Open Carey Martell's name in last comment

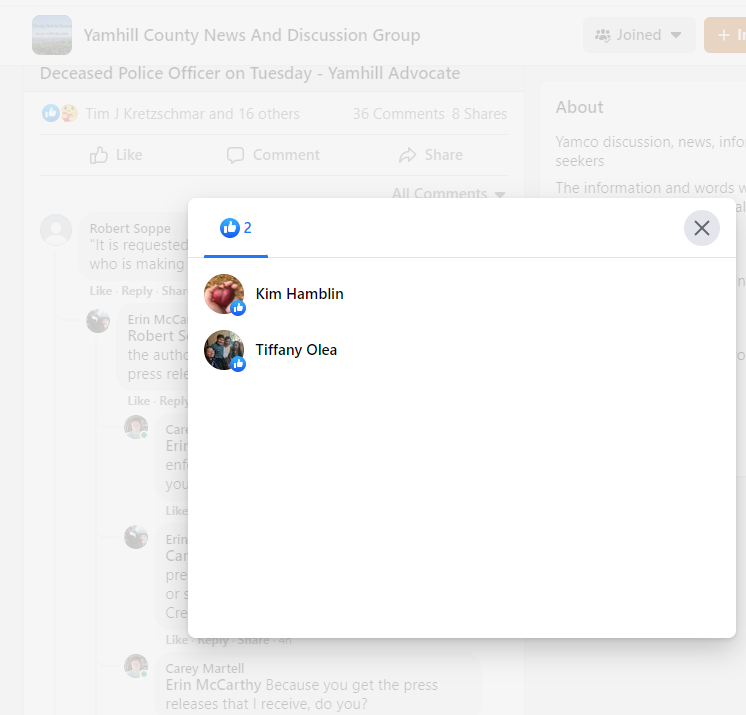(x=205, y=668)
